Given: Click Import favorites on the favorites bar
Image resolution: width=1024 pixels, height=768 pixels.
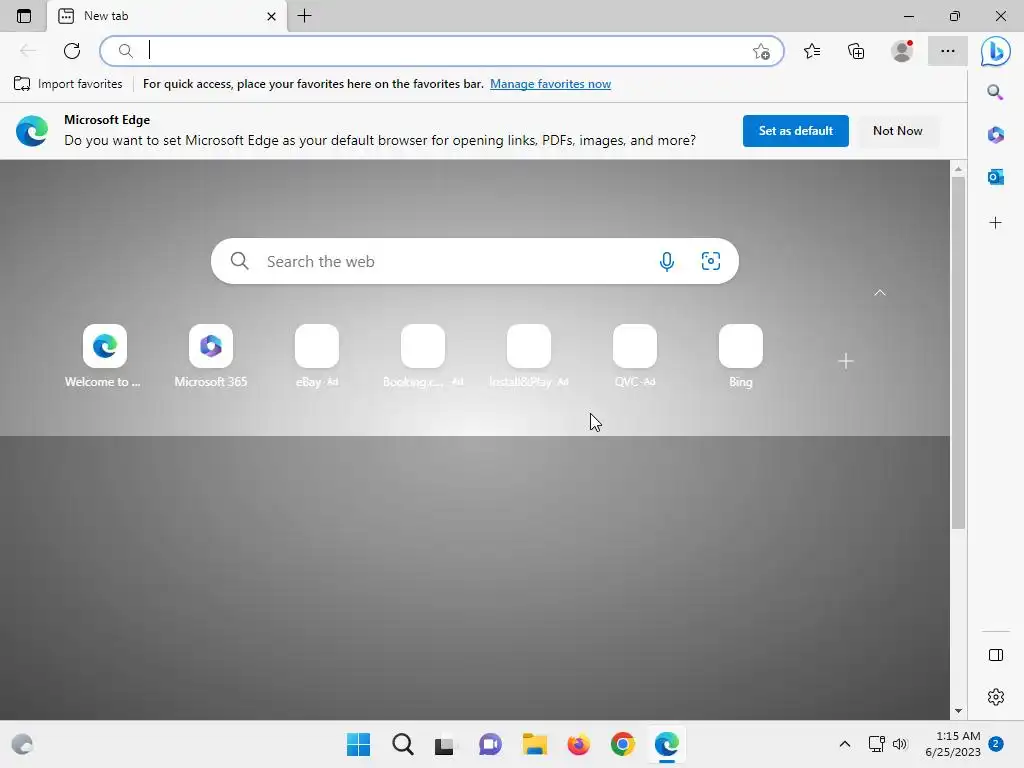Looking at the screenshot, I should [68, 84].
